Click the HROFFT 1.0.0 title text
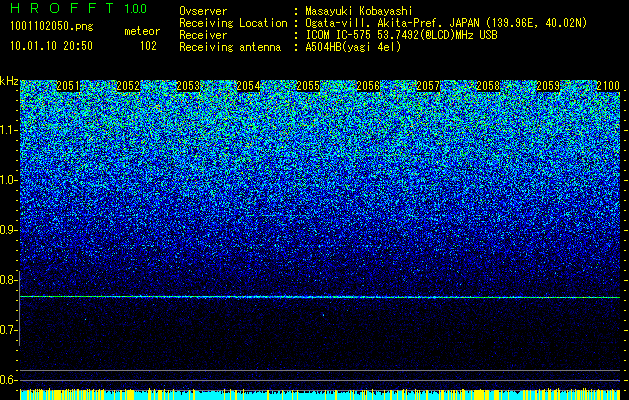This screenshot has width=629, height=400. coord(79,8)
